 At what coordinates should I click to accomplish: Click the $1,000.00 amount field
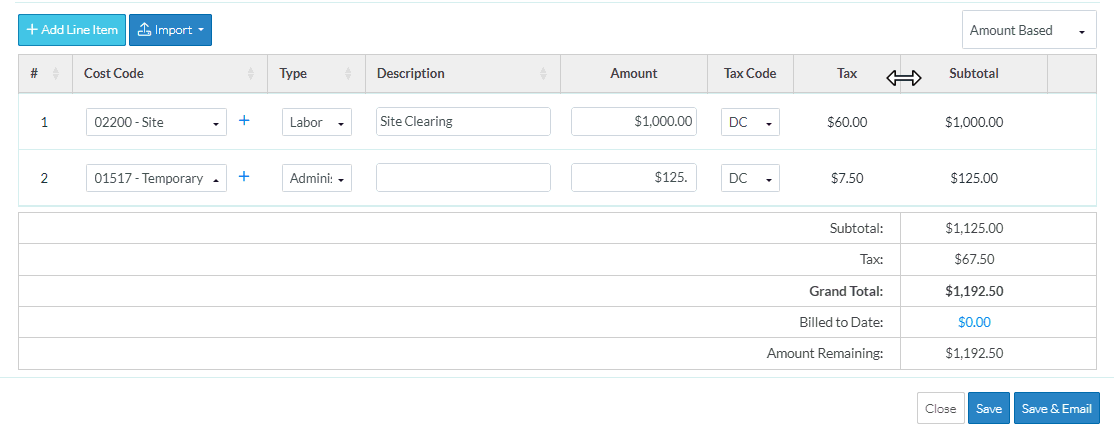[x=633, y=121]
